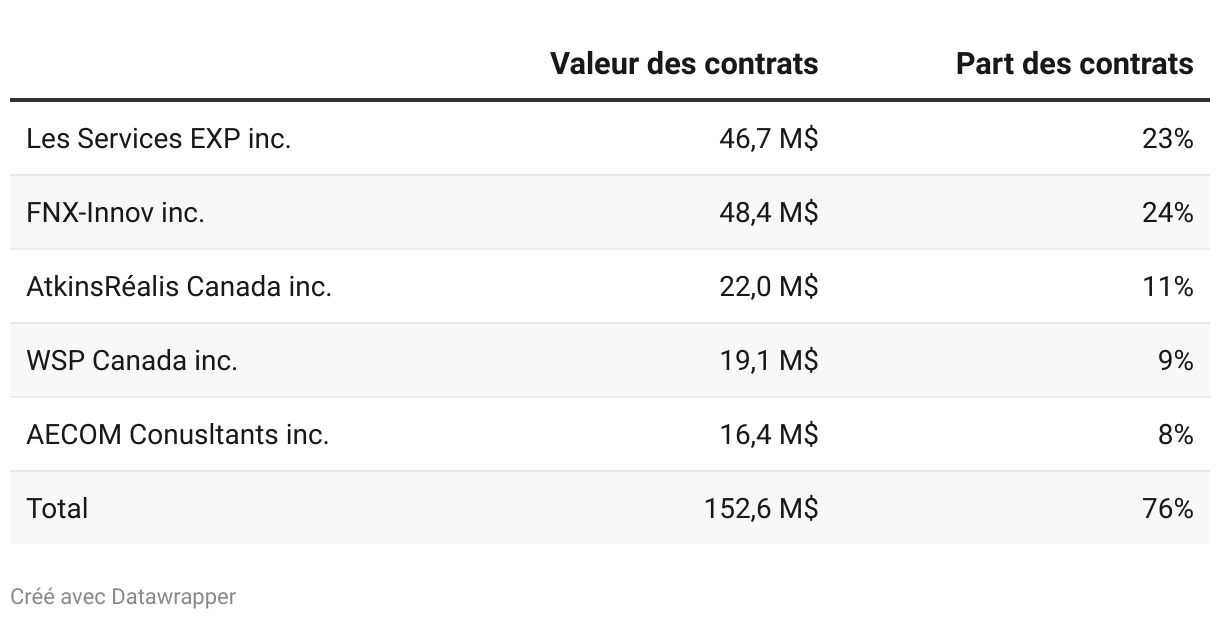Screen dimensions: 1220x620
Task: Click the 48,4 M$ contract value
Action: [768, 212]
